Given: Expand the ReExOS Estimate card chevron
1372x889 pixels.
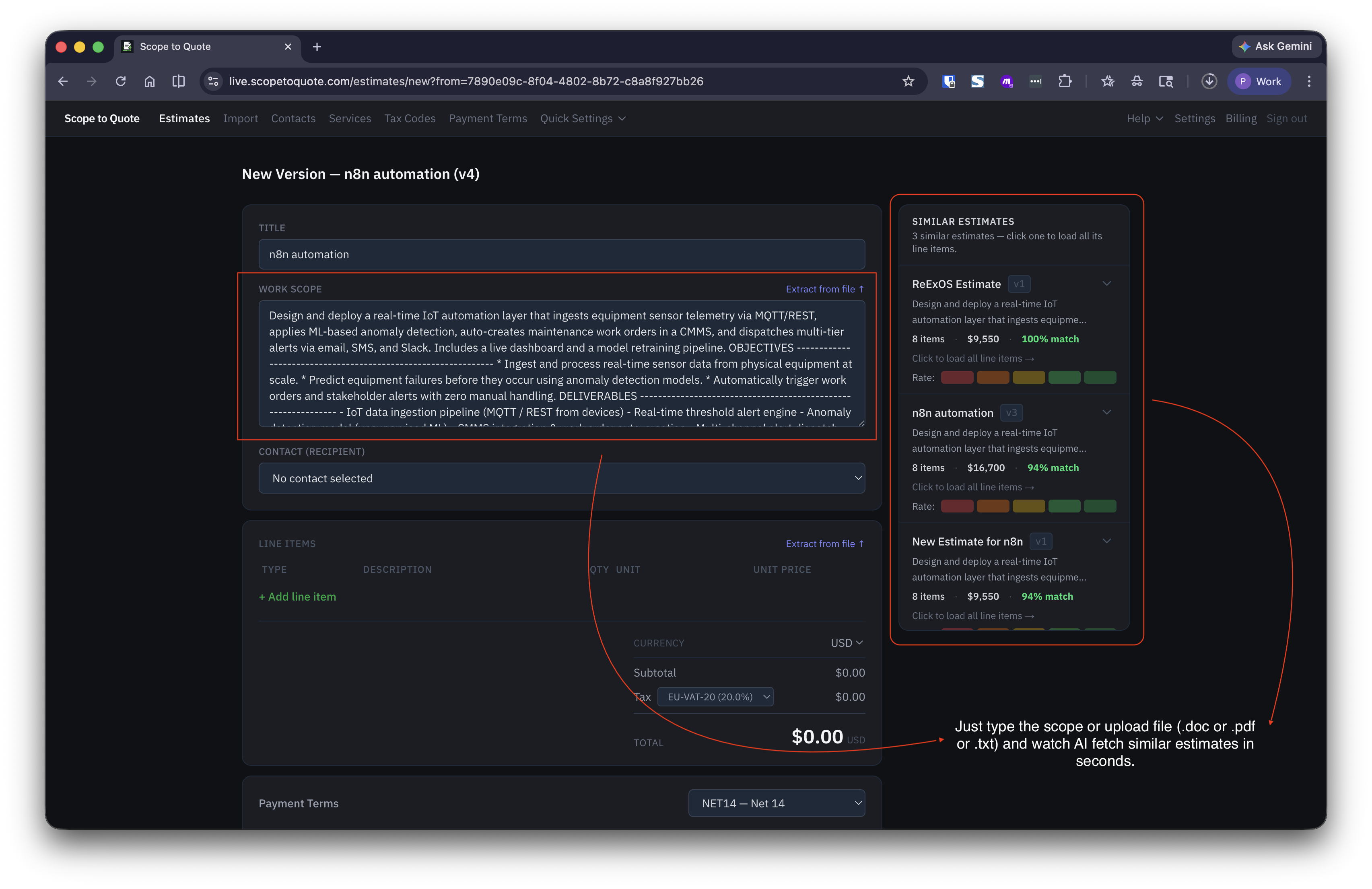Looking at the screenshot, I should 1106,284.
